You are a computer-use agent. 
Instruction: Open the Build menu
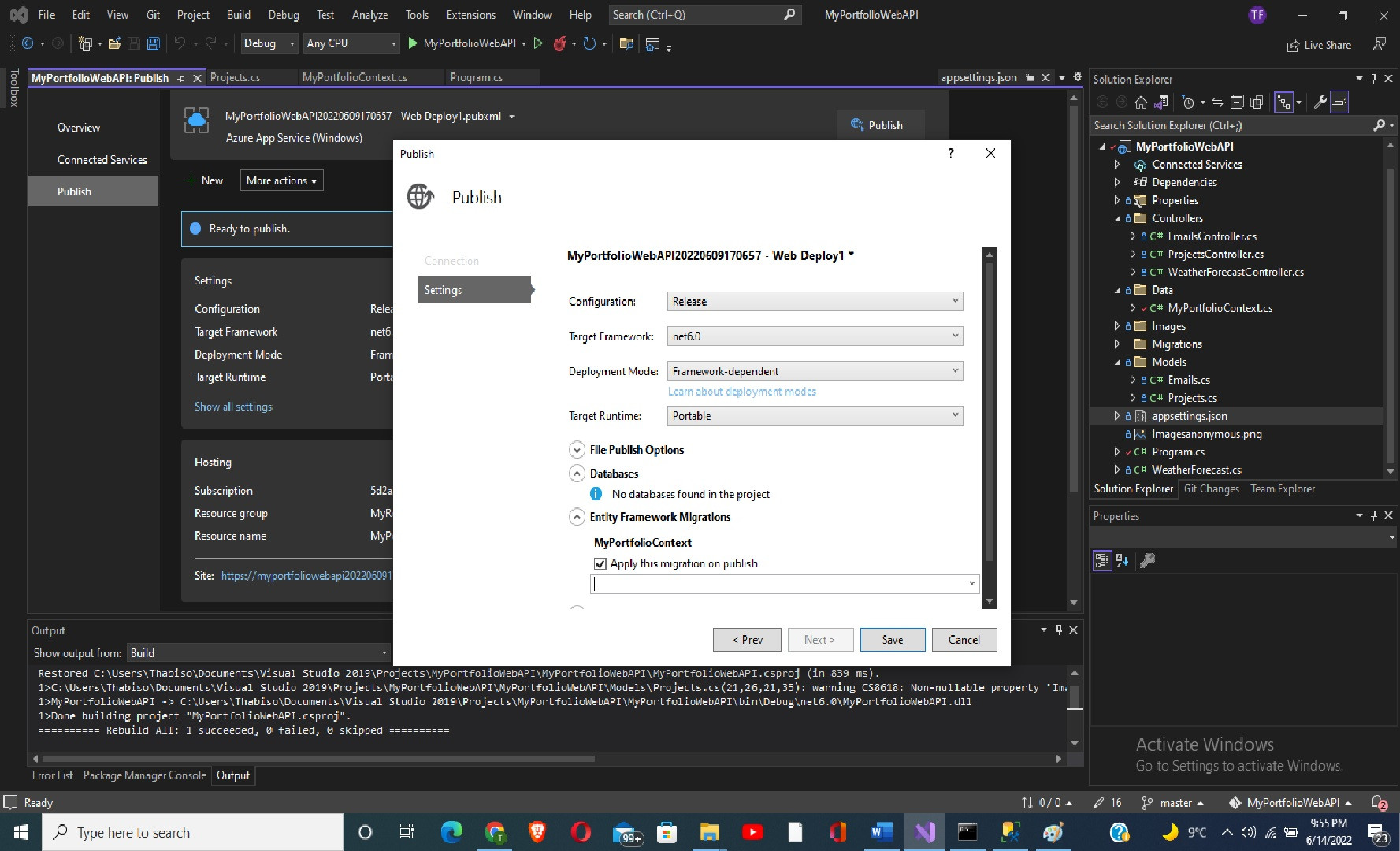(x=239, y=15)
